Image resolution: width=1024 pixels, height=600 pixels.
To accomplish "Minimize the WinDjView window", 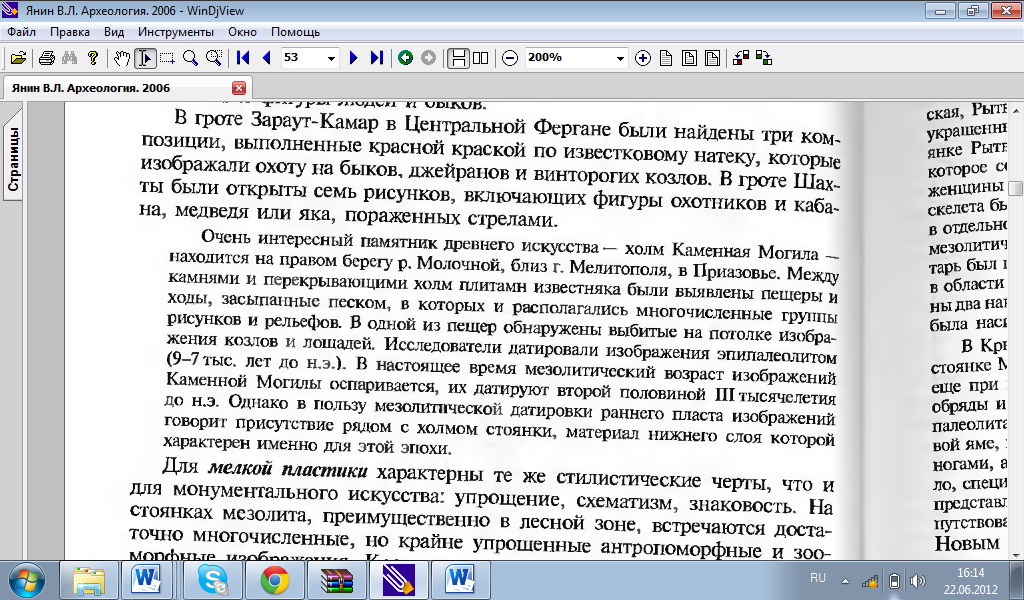I will pos(940,10).
